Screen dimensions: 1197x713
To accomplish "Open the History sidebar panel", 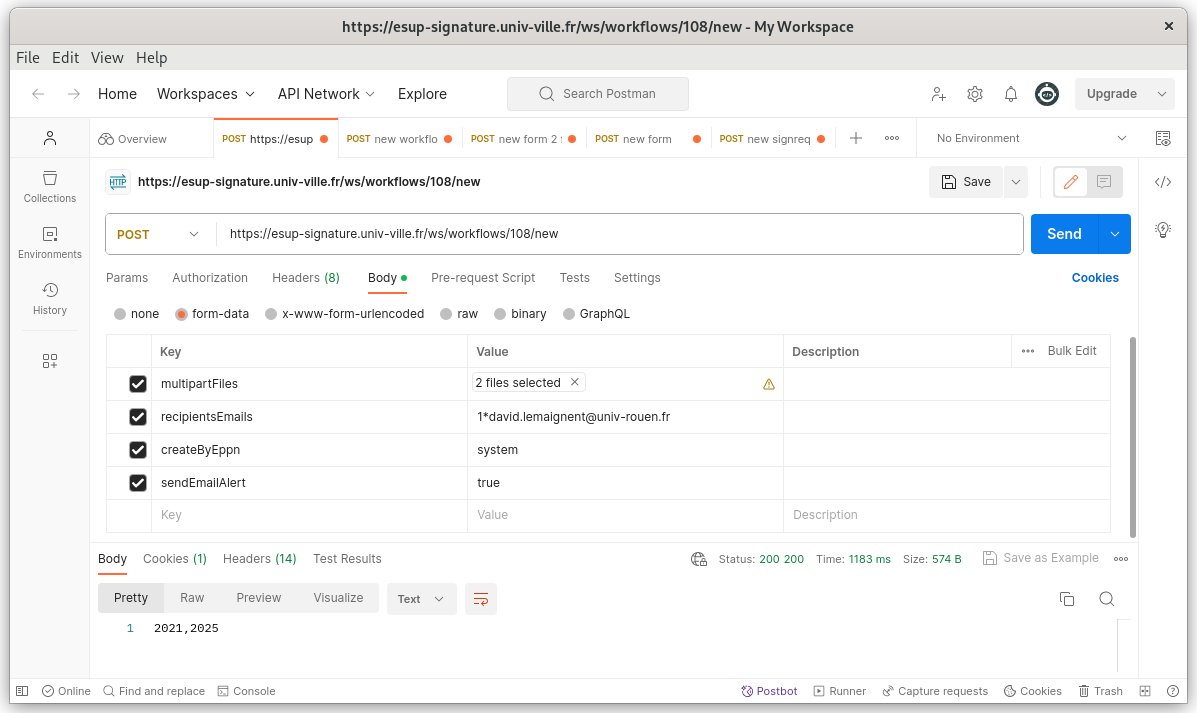I will point(50,298).
